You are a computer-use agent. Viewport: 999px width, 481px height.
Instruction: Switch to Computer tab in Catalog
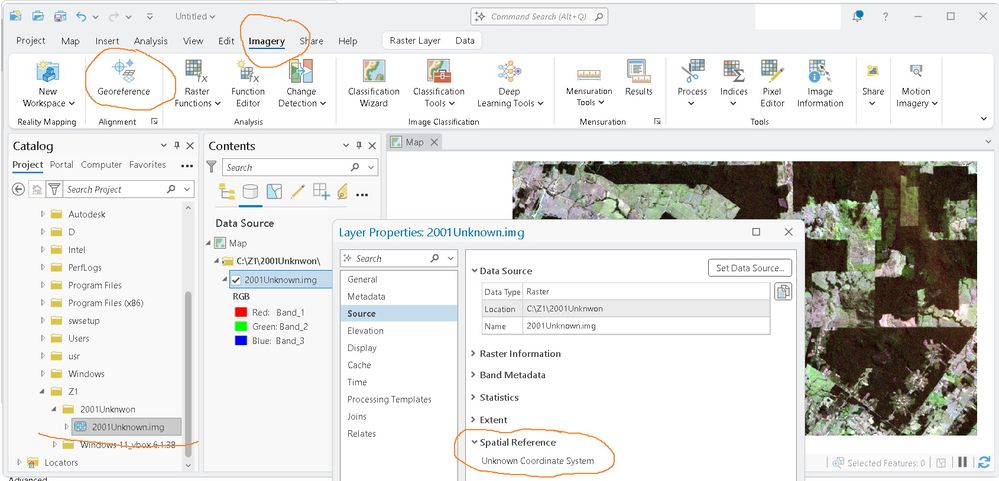(x=101, y=164)
